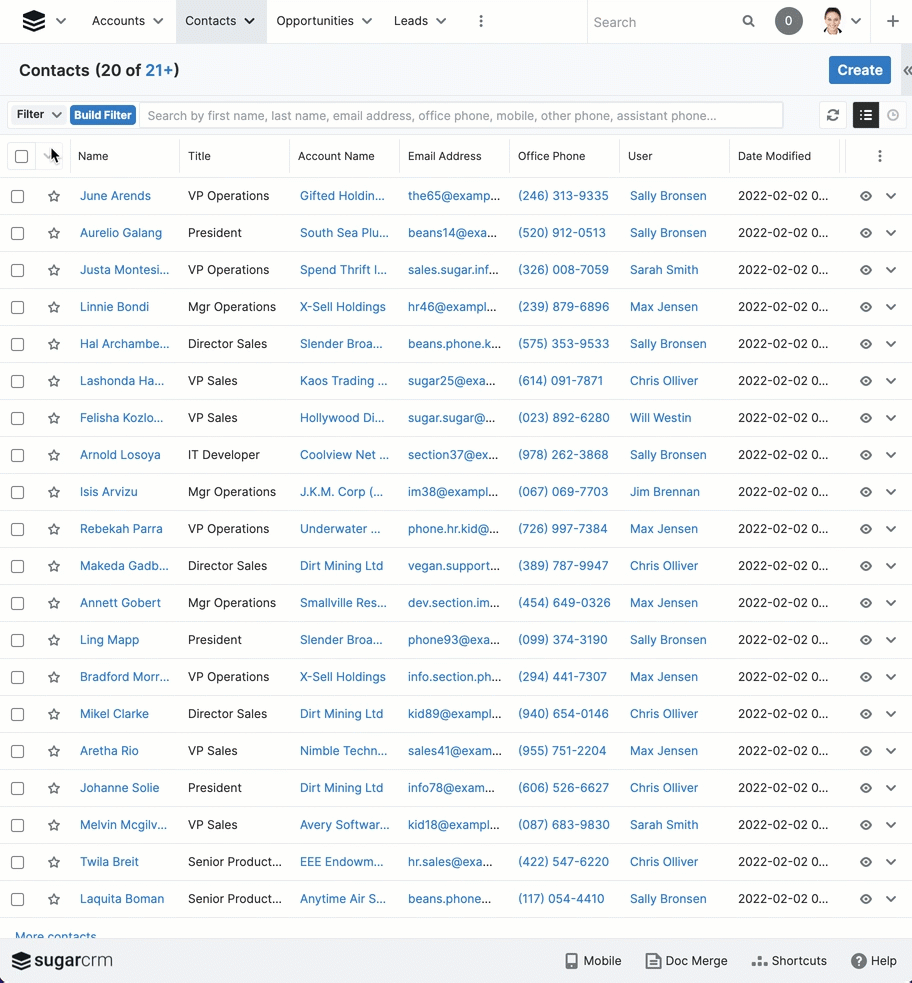This screenshot has height=983, width=912.
Task: Select the row checkbox for Isis Arvizu
Action: pyautogui.click(x=18, y=493)
